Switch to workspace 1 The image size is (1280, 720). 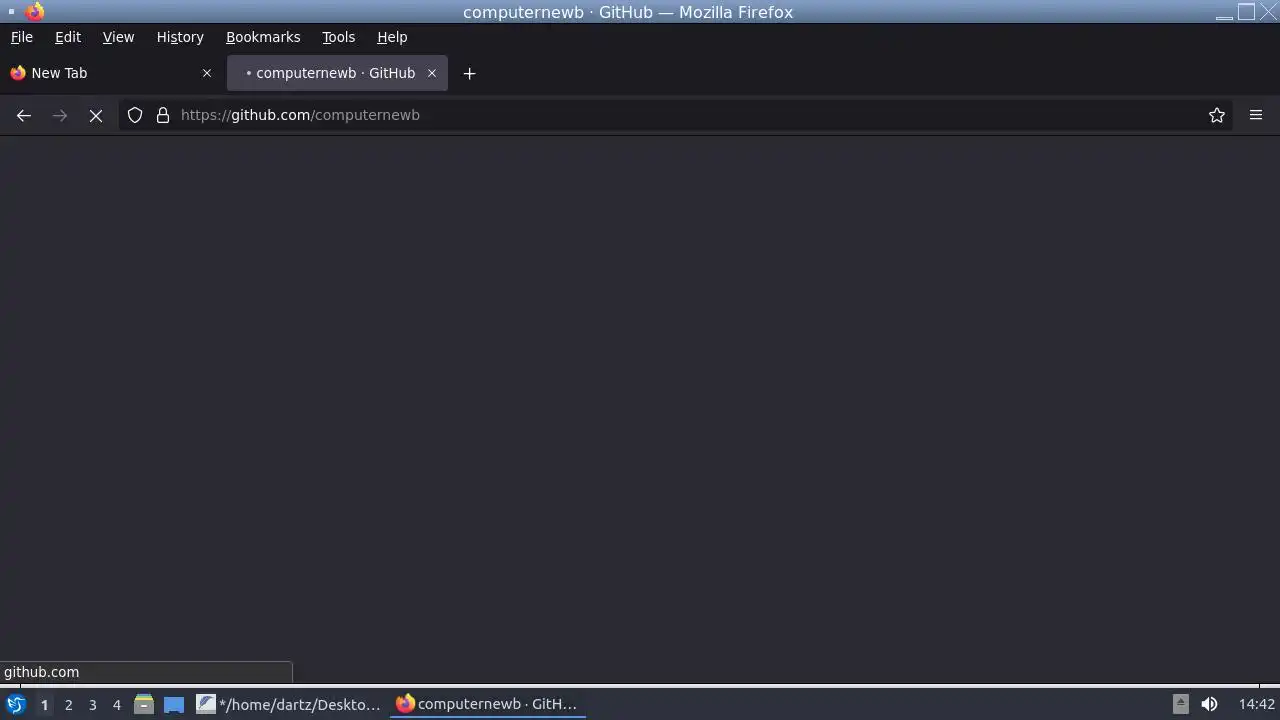[44, 704]
